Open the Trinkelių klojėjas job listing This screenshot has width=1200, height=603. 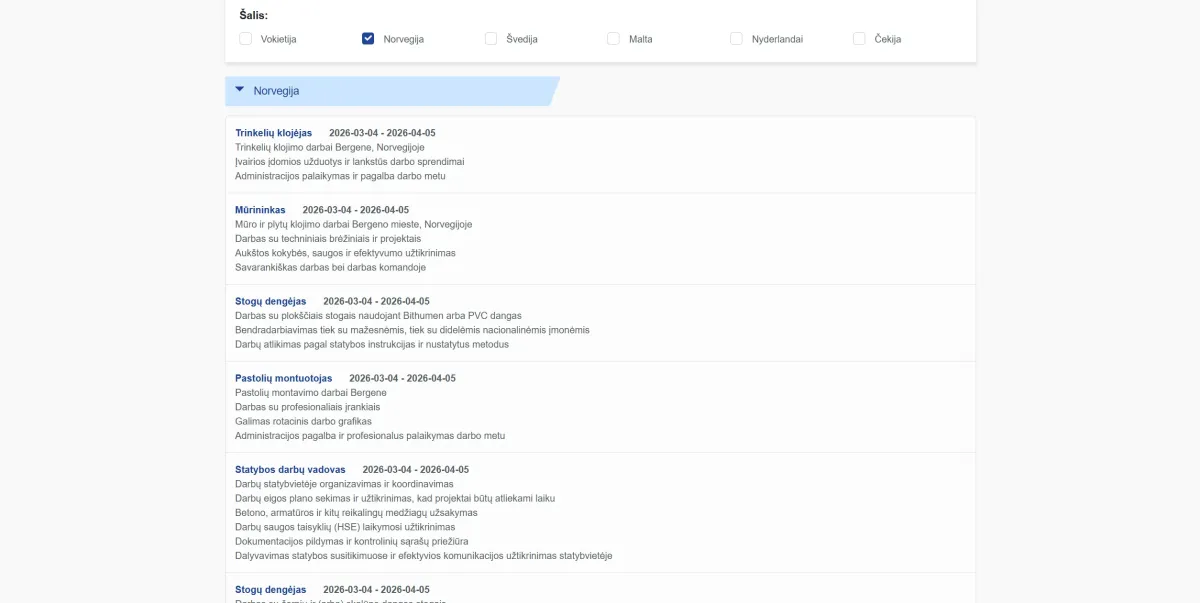pyautogui.click(x=273, y=133)
